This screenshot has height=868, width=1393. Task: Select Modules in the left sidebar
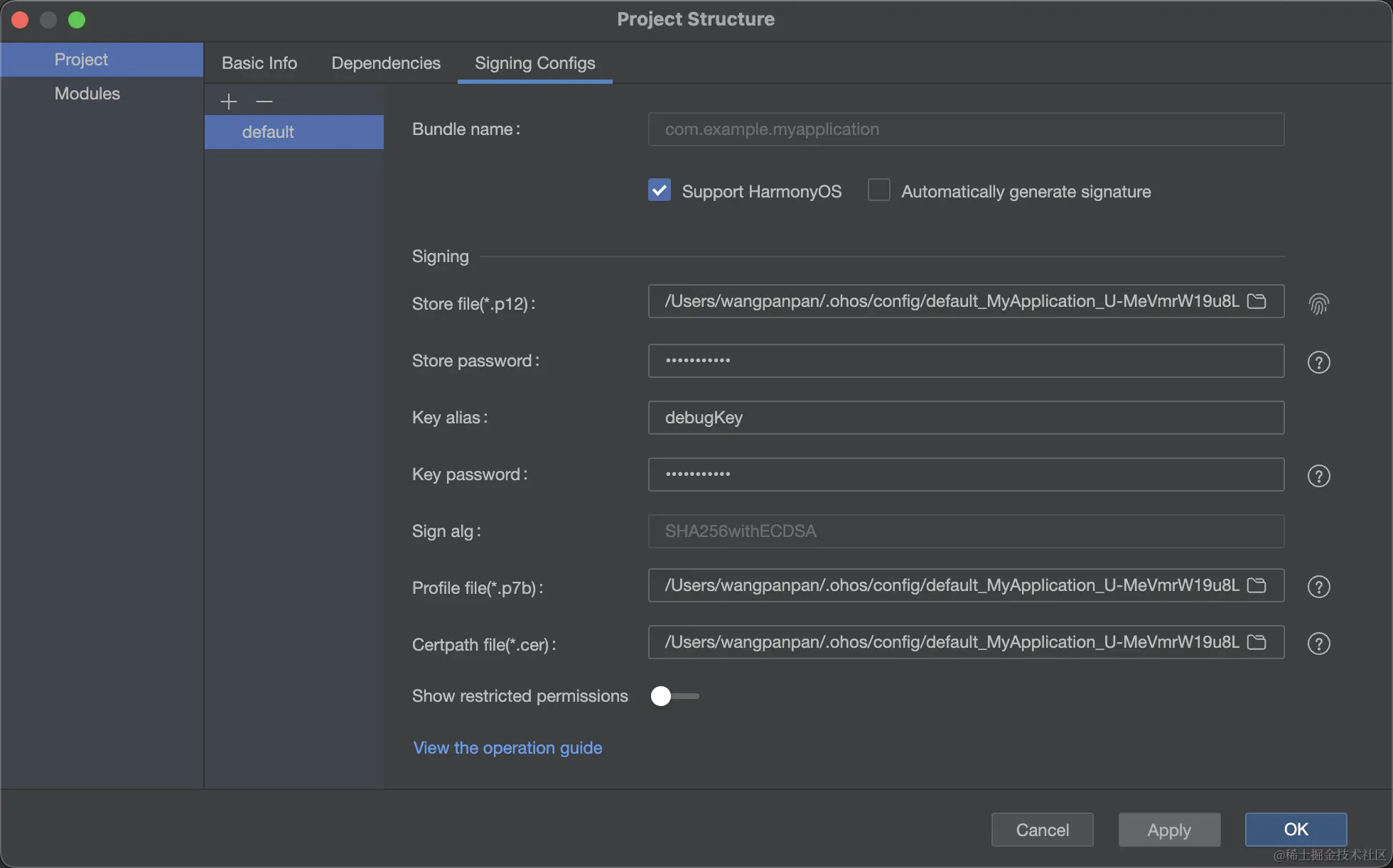pos(87,94)
